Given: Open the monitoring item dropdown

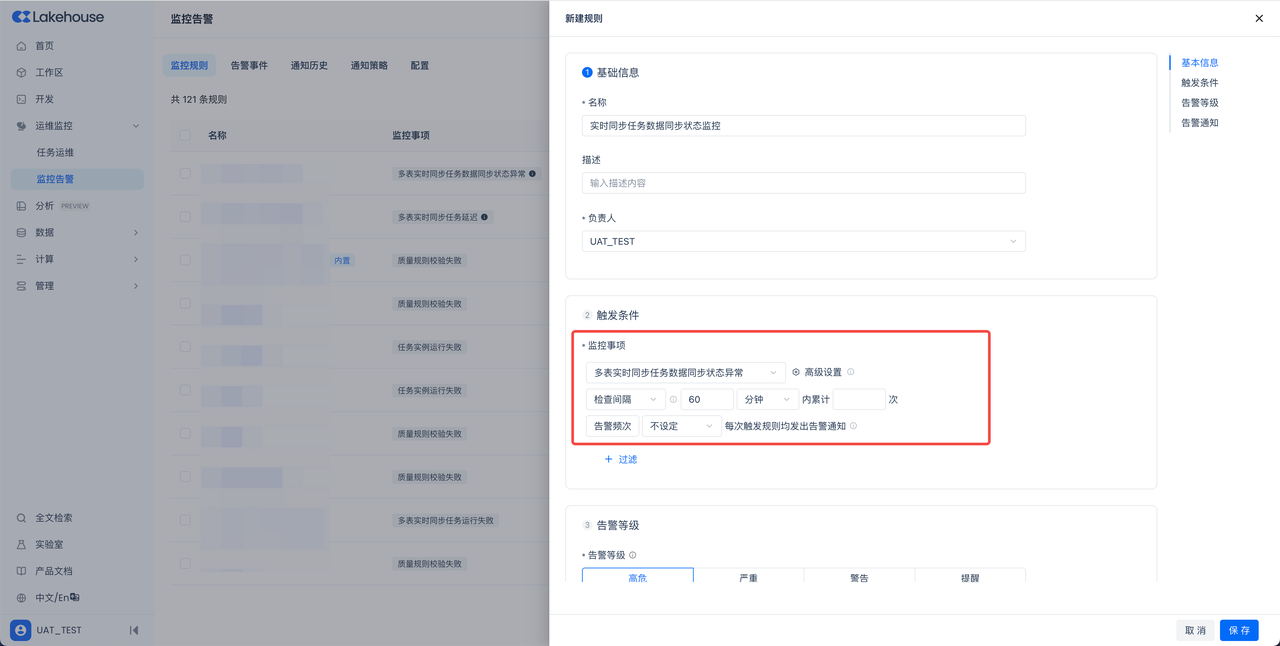Looking at the screenshot, I should coord(685,373).
